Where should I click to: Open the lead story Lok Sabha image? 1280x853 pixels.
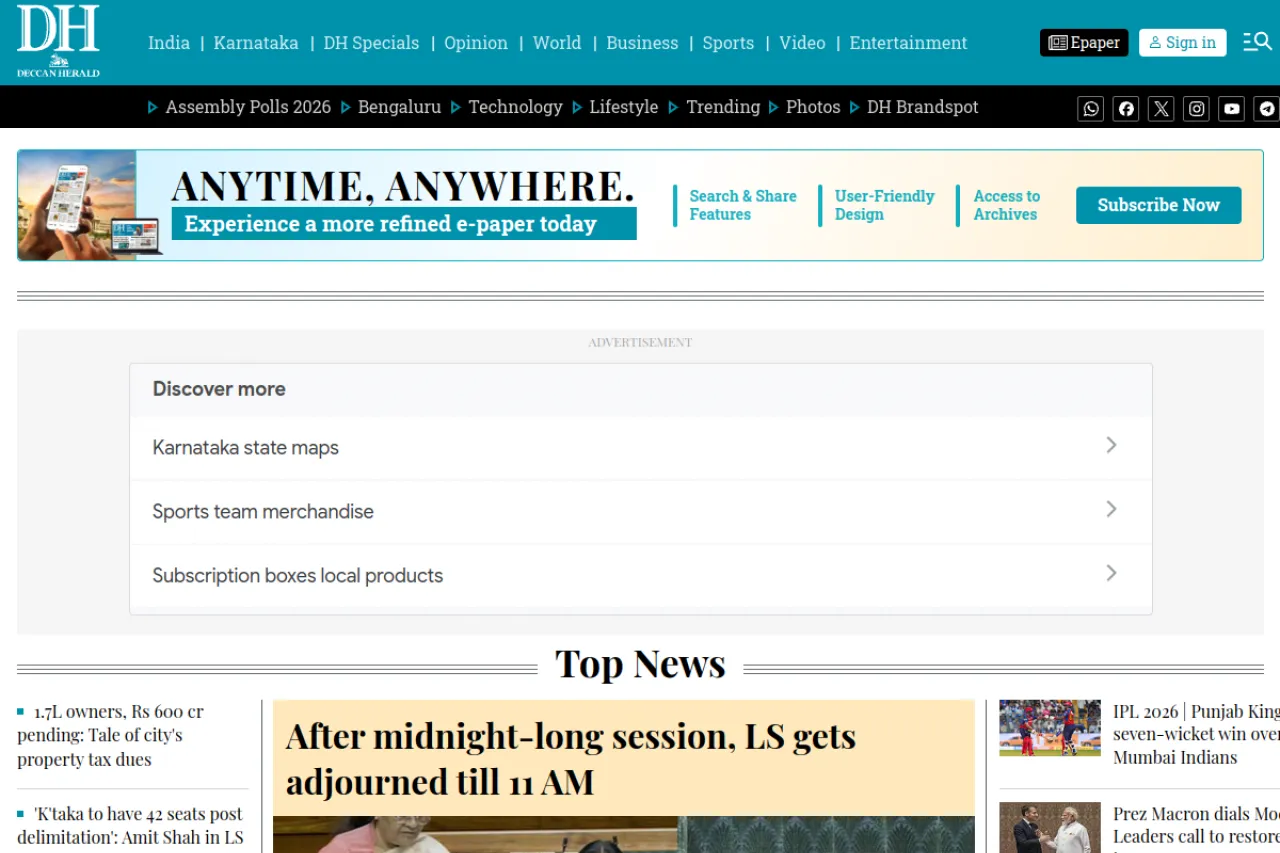624,835
